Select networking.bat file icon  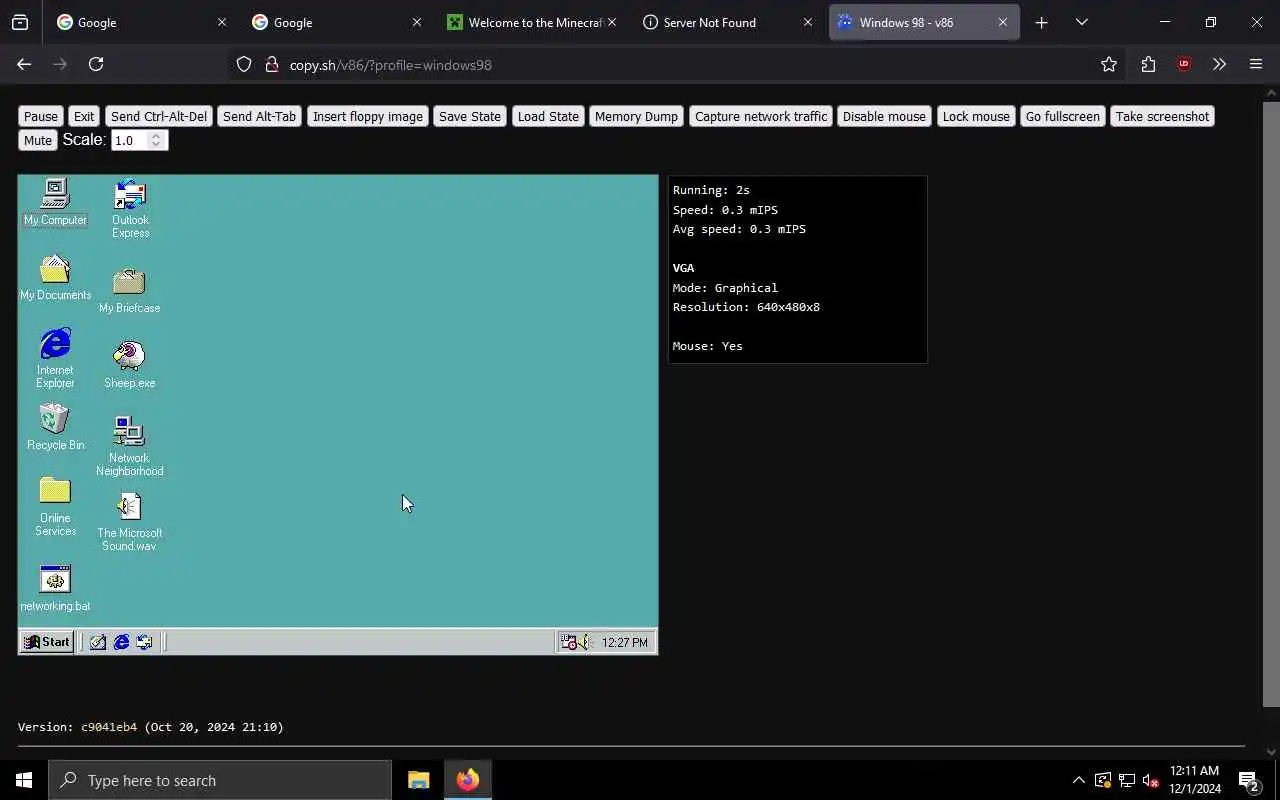(55, 588)
